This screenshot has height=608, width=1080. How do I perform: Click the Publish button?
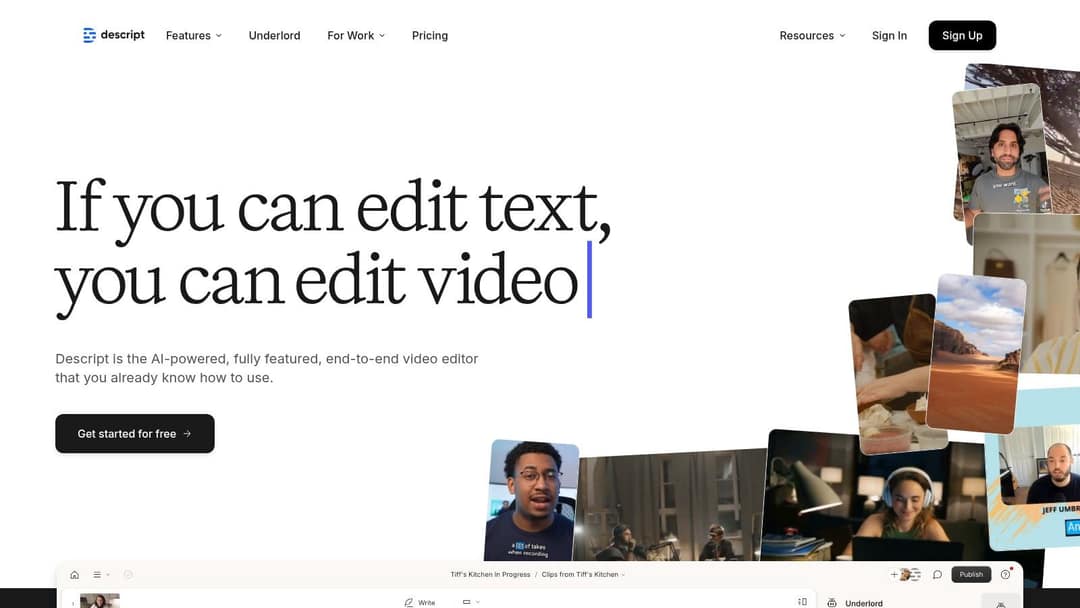[x=971, y=574]
